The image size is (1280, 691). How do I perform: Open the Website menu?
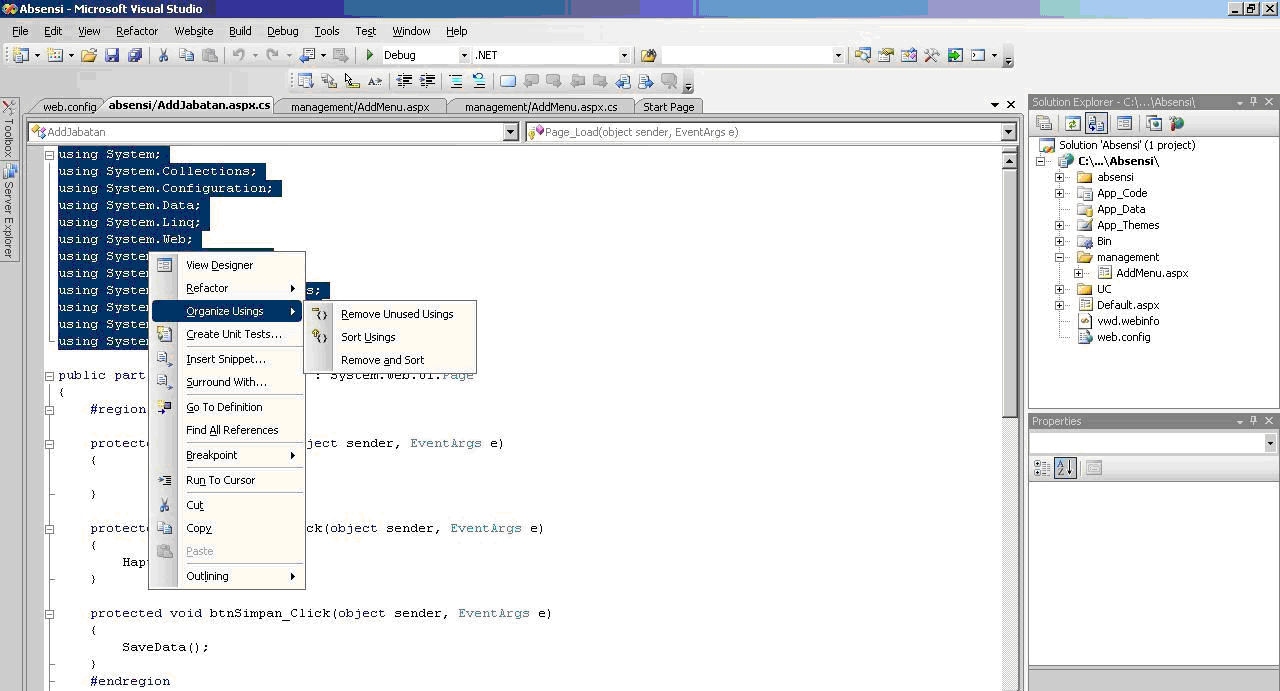point(192,31)
